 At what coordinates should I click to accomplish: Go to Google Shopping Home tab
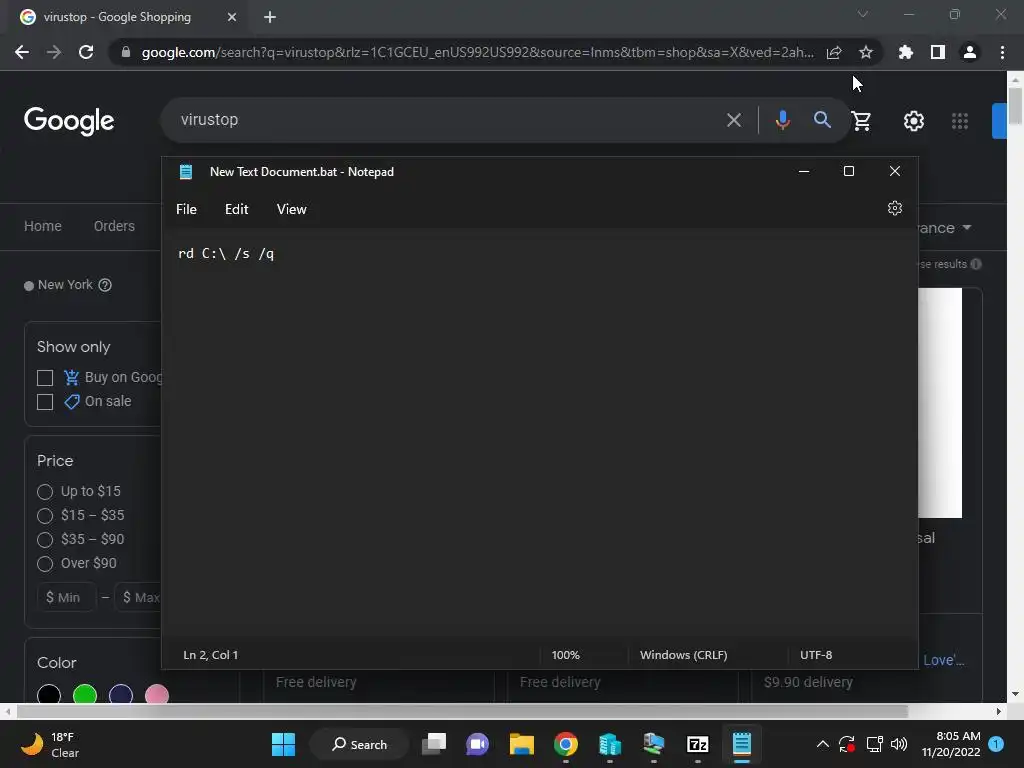click(42, 226)
